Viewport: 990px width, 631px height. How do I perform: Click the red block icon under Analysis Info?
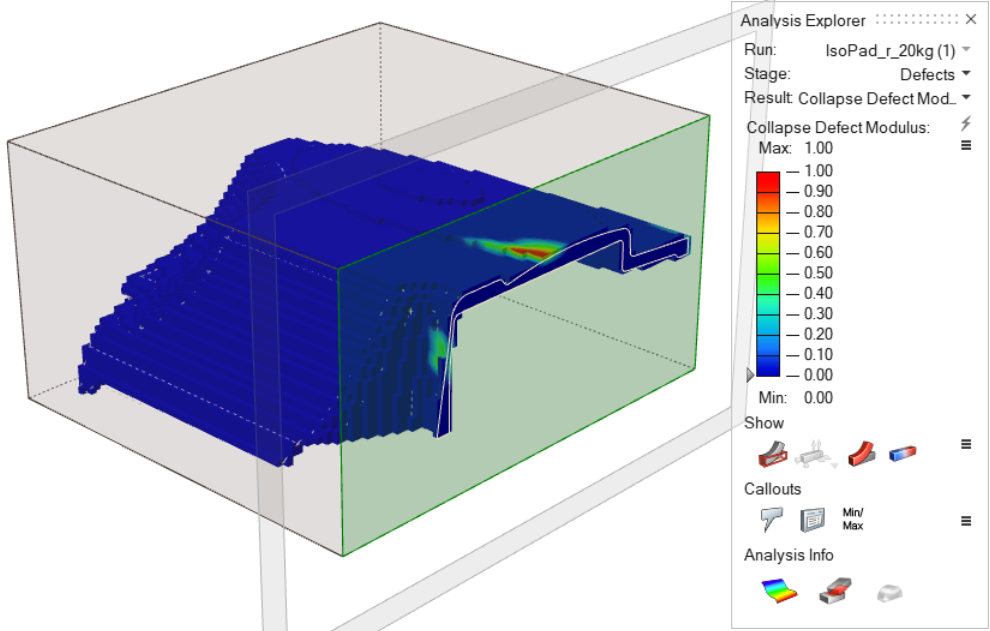(835, 591)
